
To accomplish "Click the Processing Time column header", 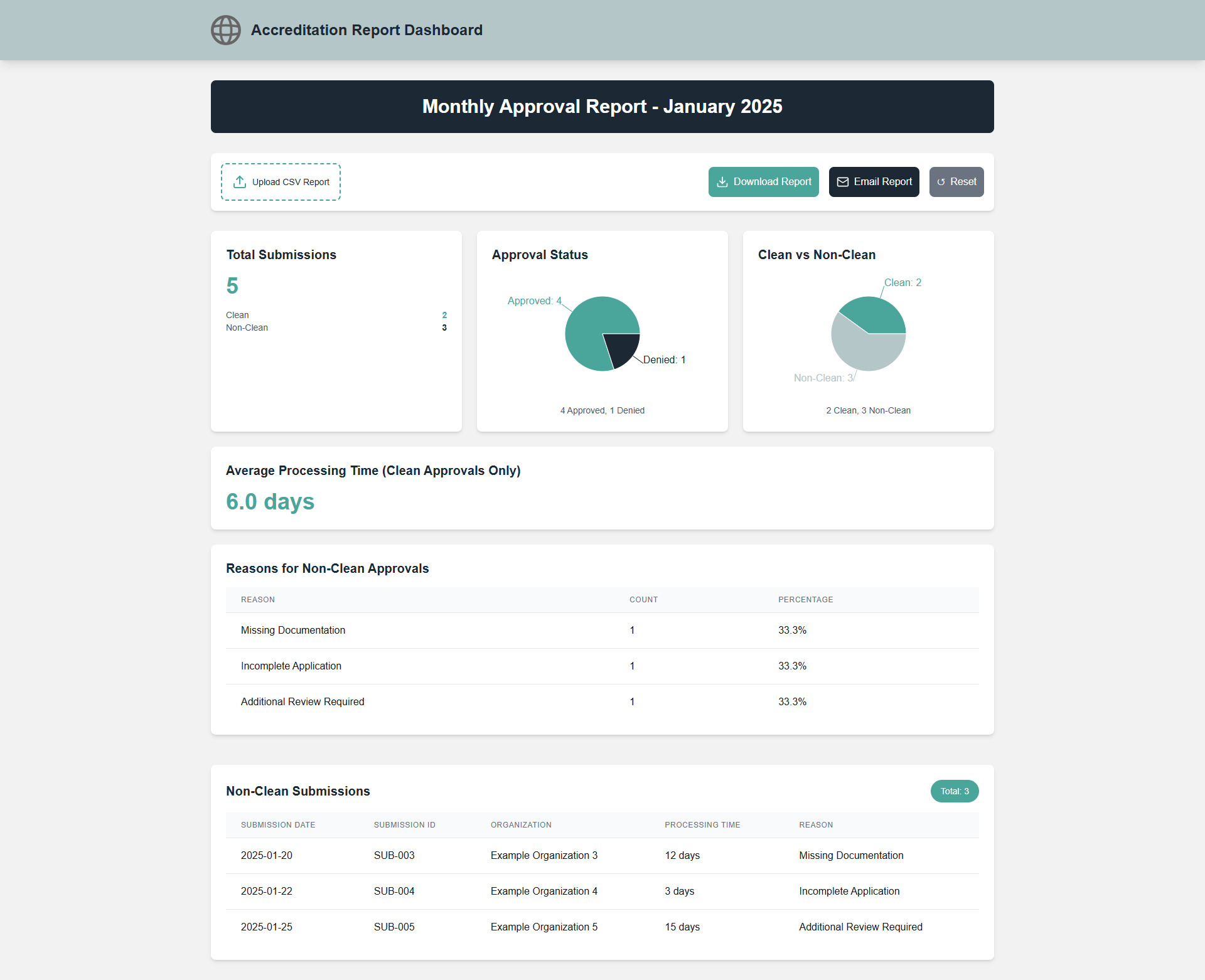I will (702, 825).
